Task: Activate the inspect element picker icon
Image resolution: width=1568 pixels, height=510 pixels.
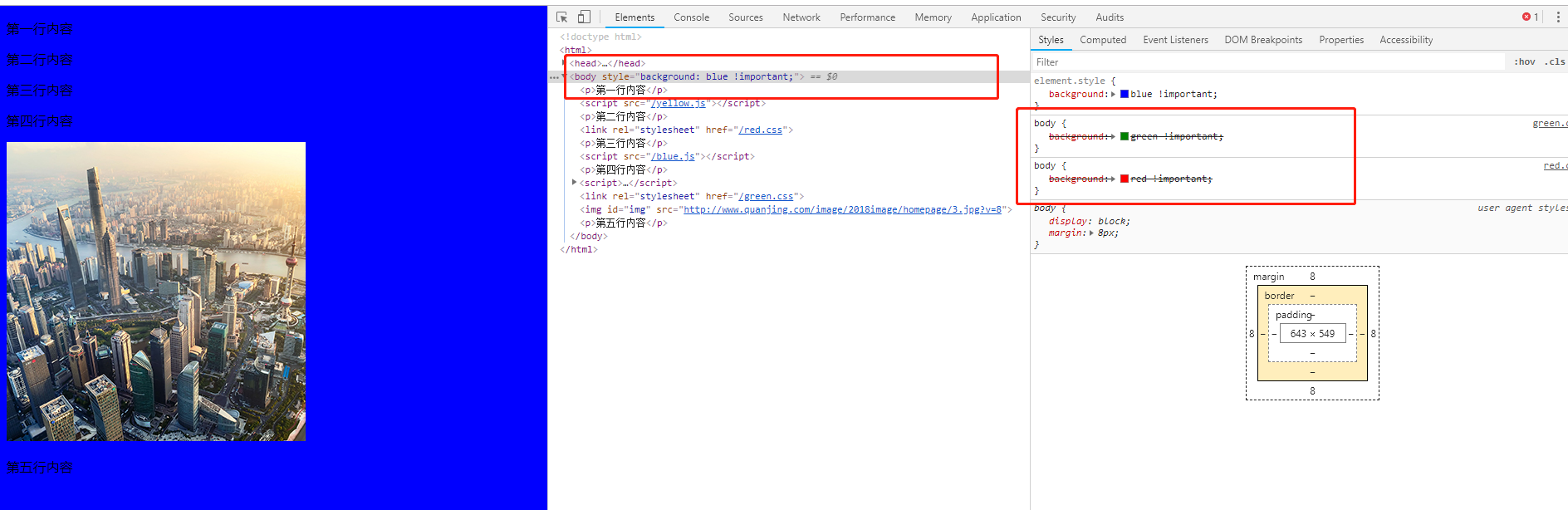Action: point(562,17)
